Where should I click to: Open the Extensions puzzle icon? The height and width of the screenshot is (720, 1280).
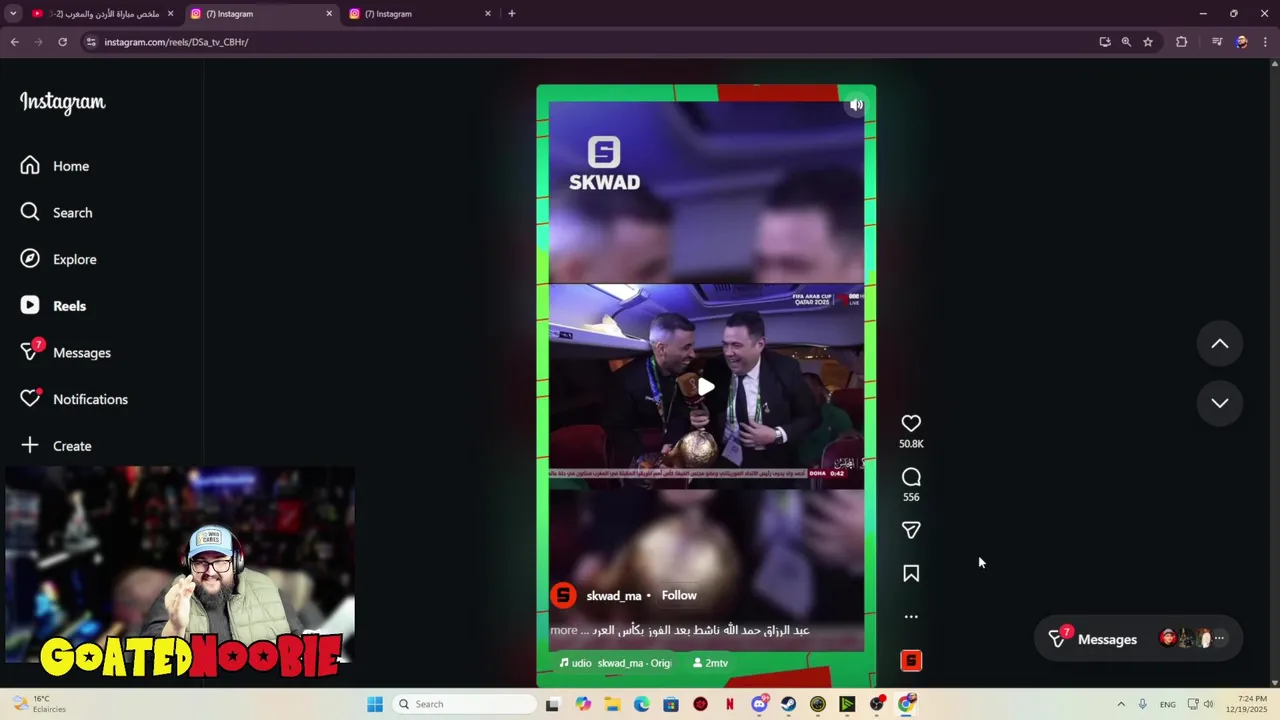pyautogui.click(x=1182, y=42)
